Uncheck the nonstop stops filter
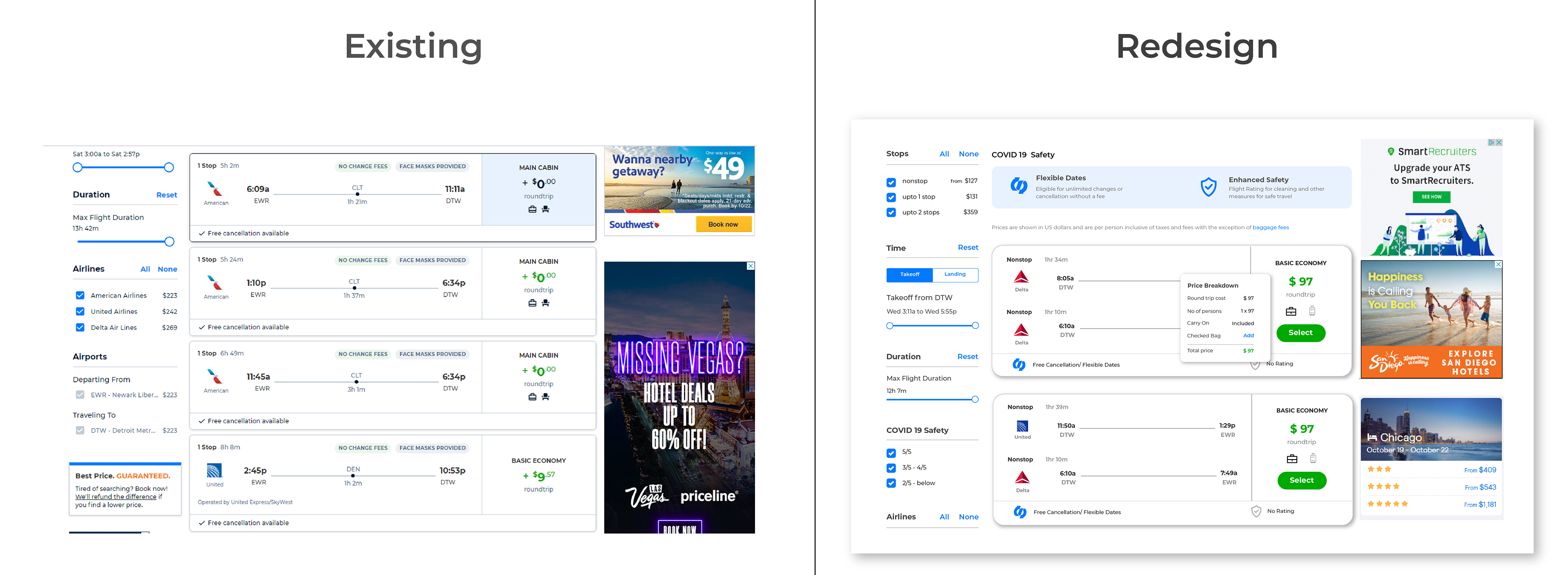The width and height of the screenshot is (1568, 575). click(891, 182)
